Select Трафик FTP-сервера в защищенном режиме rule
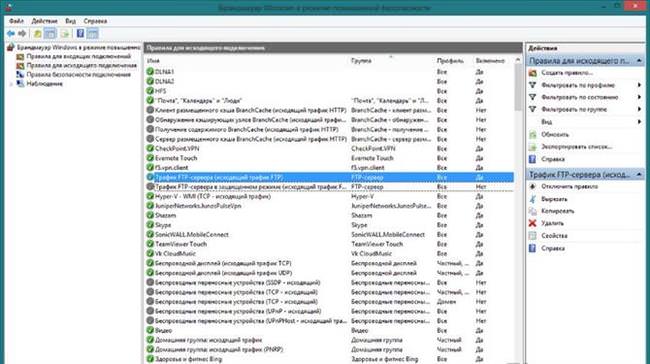 pos(330,187)
